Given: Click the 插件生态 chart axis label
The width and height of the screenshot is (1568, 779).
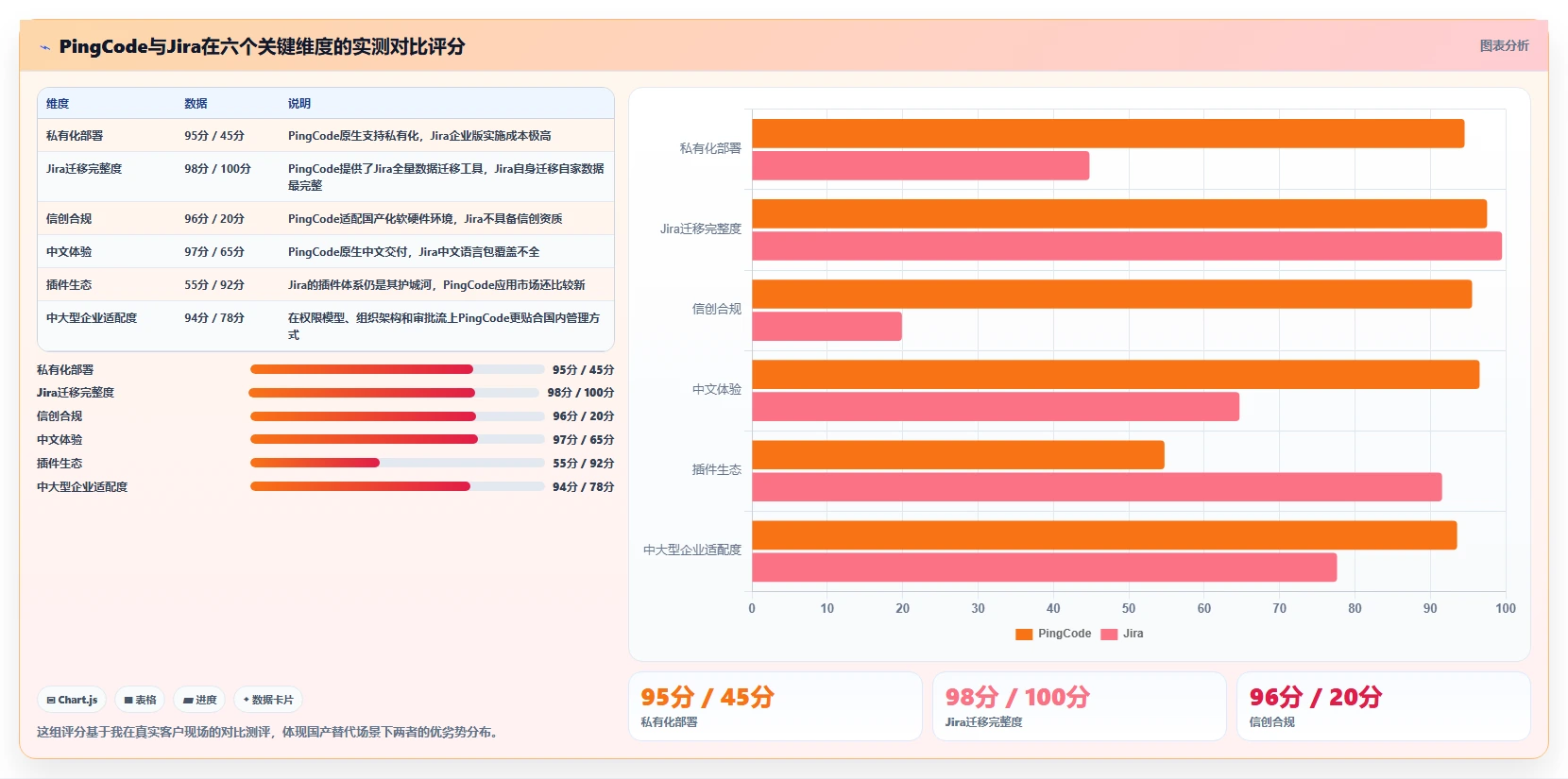Looking at the screenshot, I should coord(717,469).
